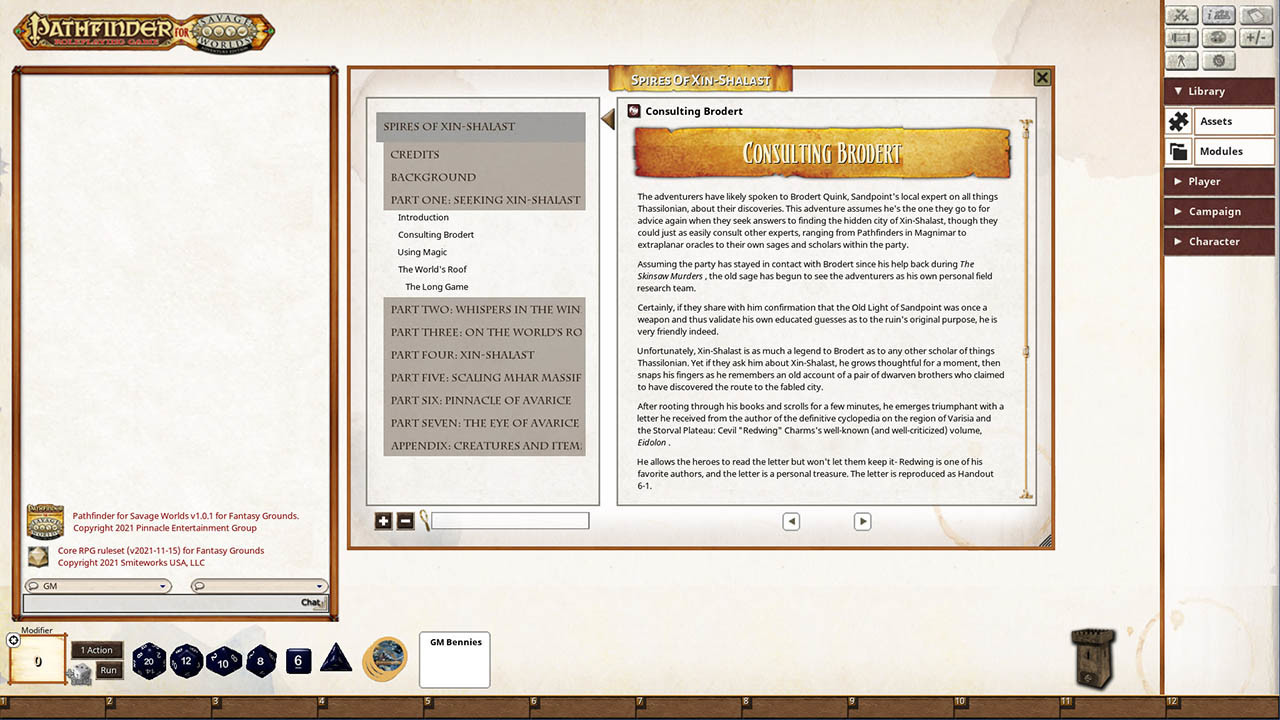Viewport: 1280px width, 720px height.
Task: Toggle the 1 Action button
Action: (x=97, y=650)
